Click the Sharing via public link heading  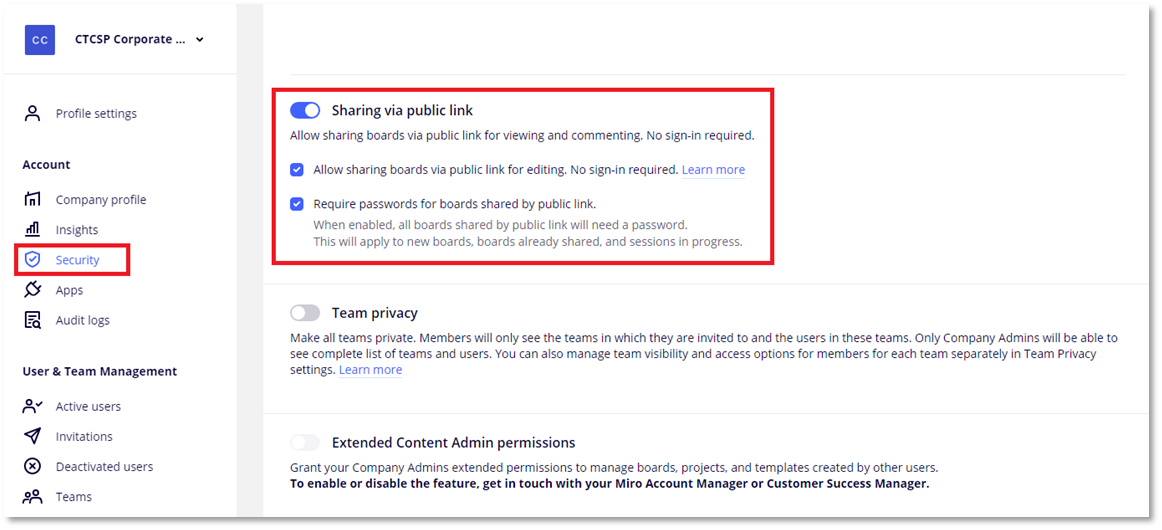click(x=402, y=110)
